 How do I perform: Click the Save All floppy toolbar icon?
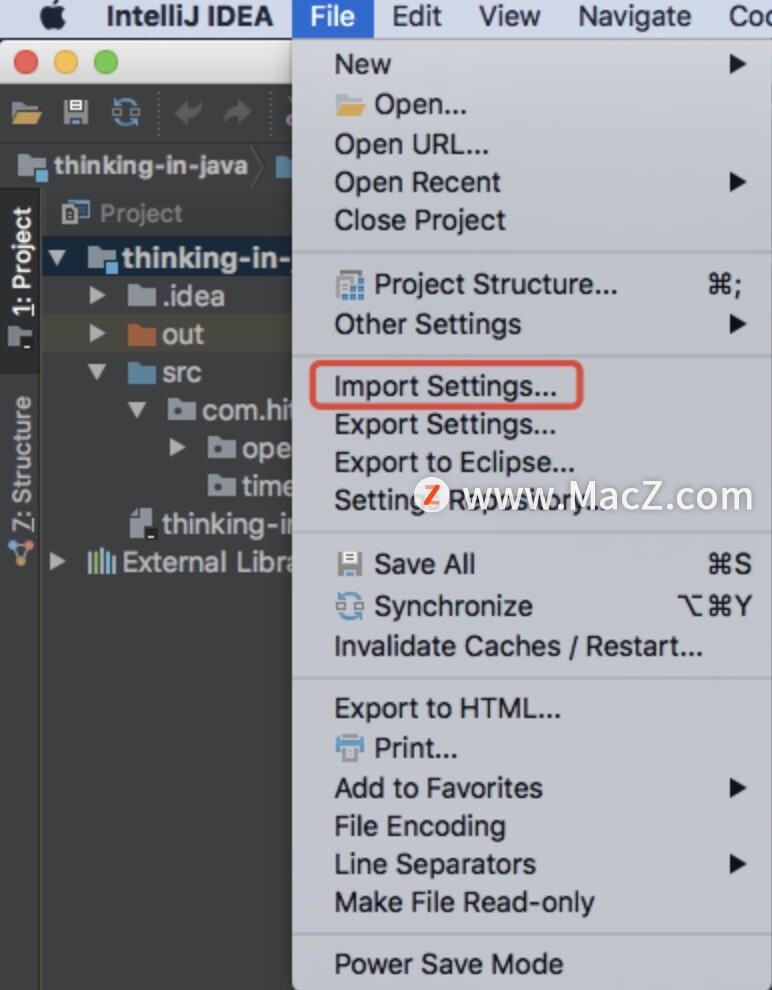click(76, 113)
